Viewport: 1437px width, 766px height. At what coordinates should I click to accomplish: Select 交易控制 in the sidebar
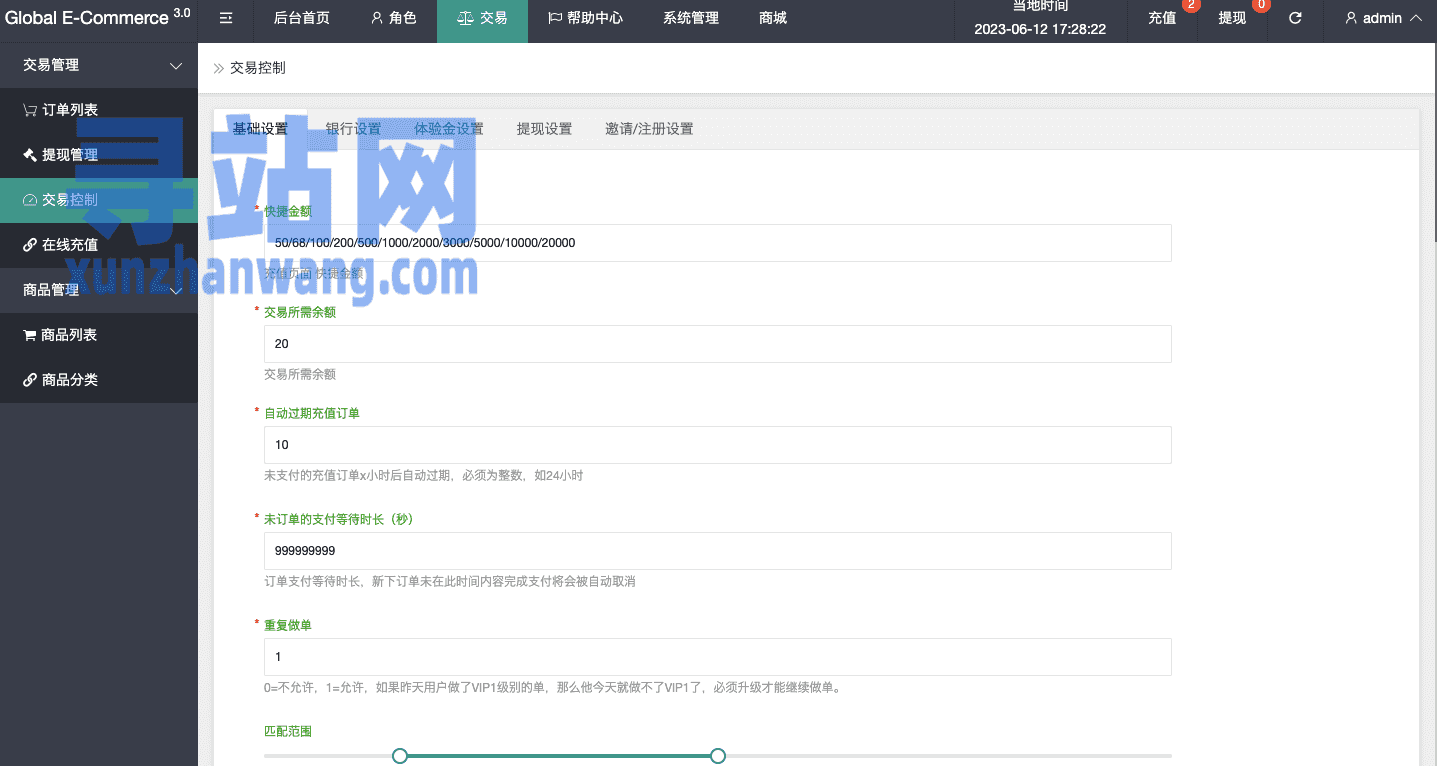point(69,200)
